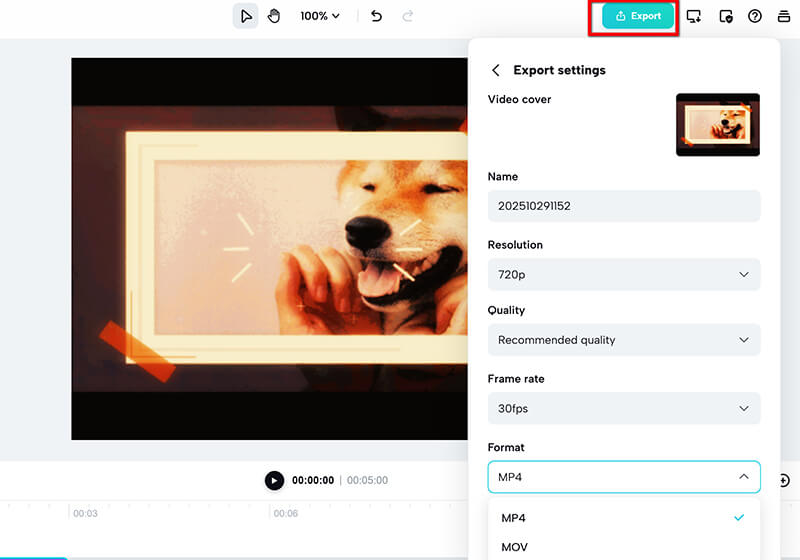Open the help question mark icon

755,17
